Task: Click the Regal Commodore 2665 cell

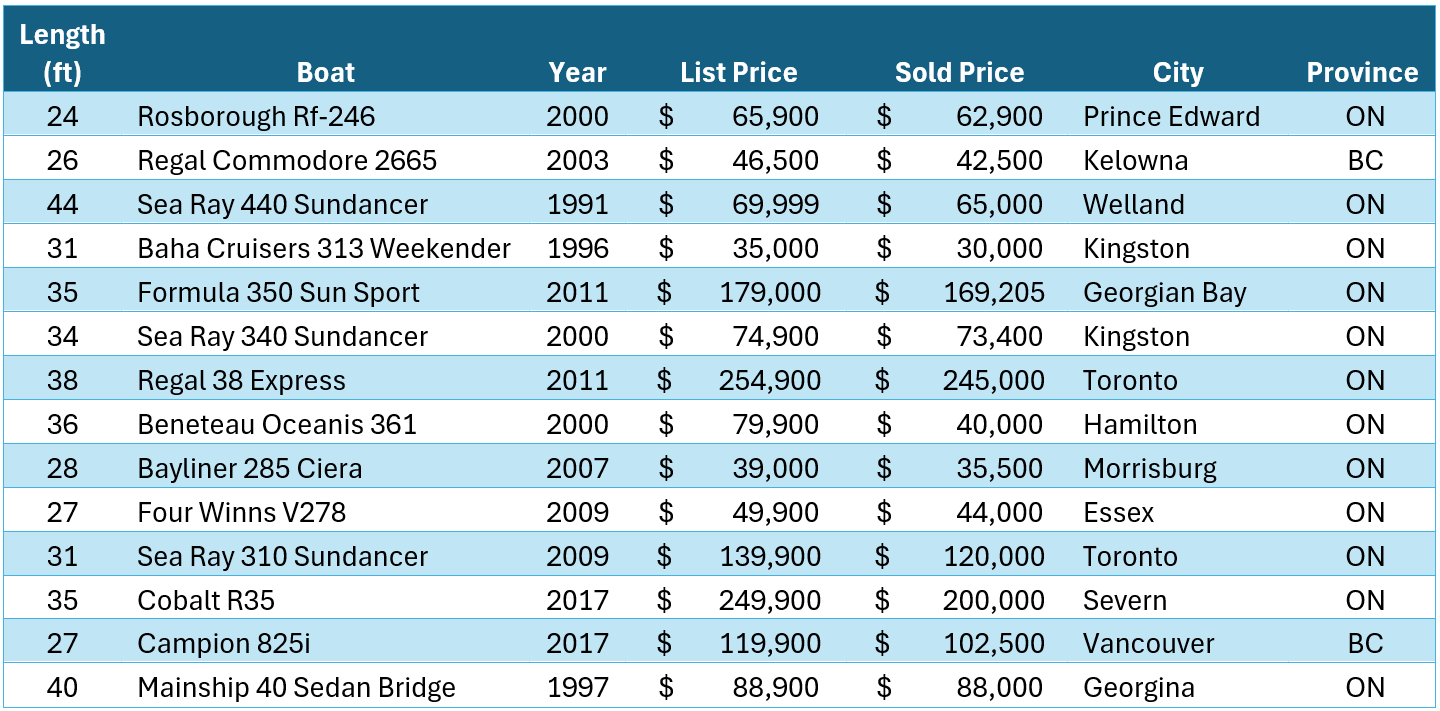Action: pos(287,161)
